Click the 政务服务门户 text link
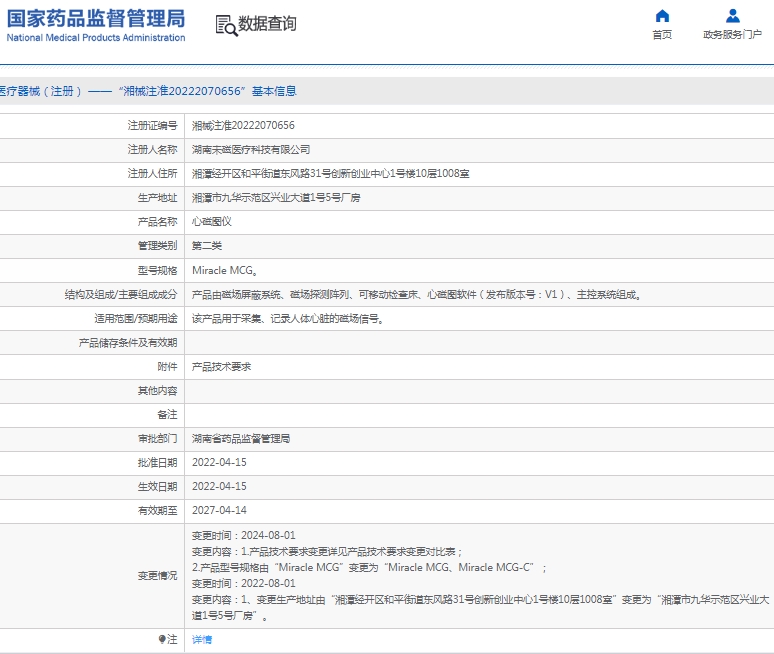This screenshot has height=654, width=774. [x=733, y=35]
